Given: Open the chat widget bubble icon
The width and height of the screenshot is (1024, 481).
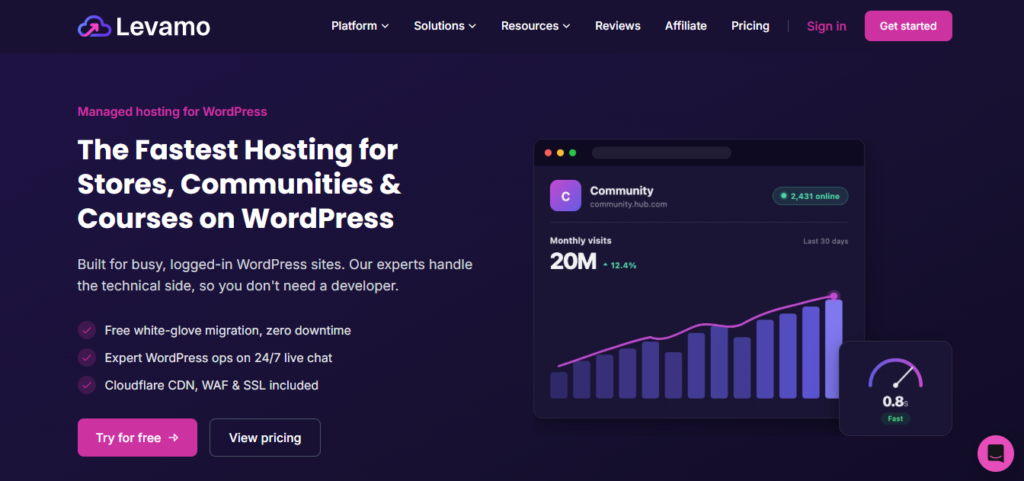Looking at the screenshot, I should pos(995,453).
